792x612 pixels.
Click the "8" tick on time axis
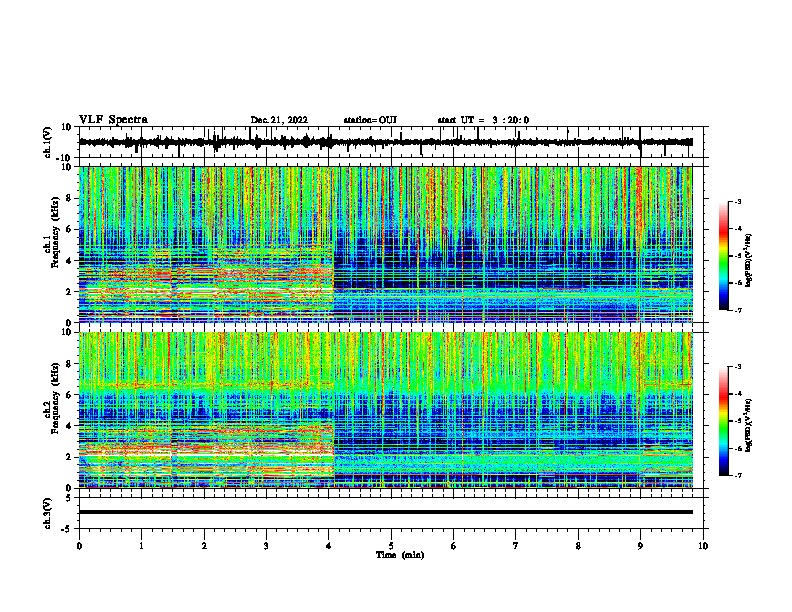pyautogui.click(x=578, y=546)
